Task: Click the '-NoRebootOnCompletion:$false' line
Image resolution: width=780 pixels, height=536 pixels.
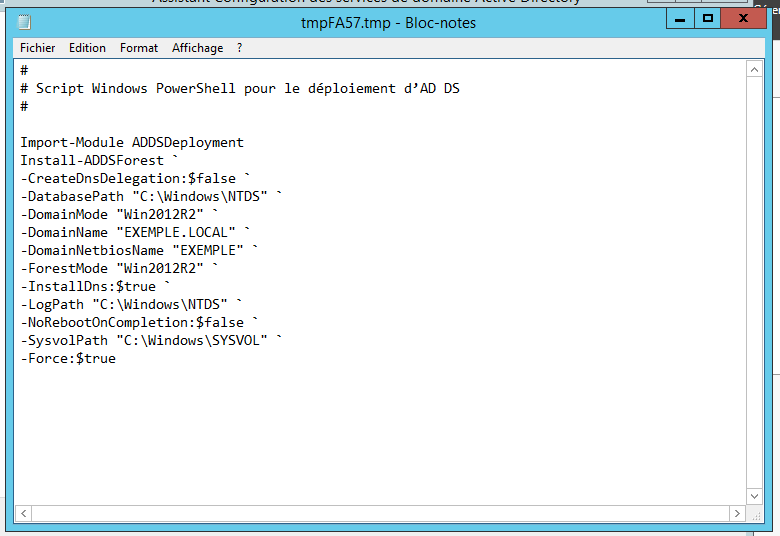Action: tap(139, 322)
